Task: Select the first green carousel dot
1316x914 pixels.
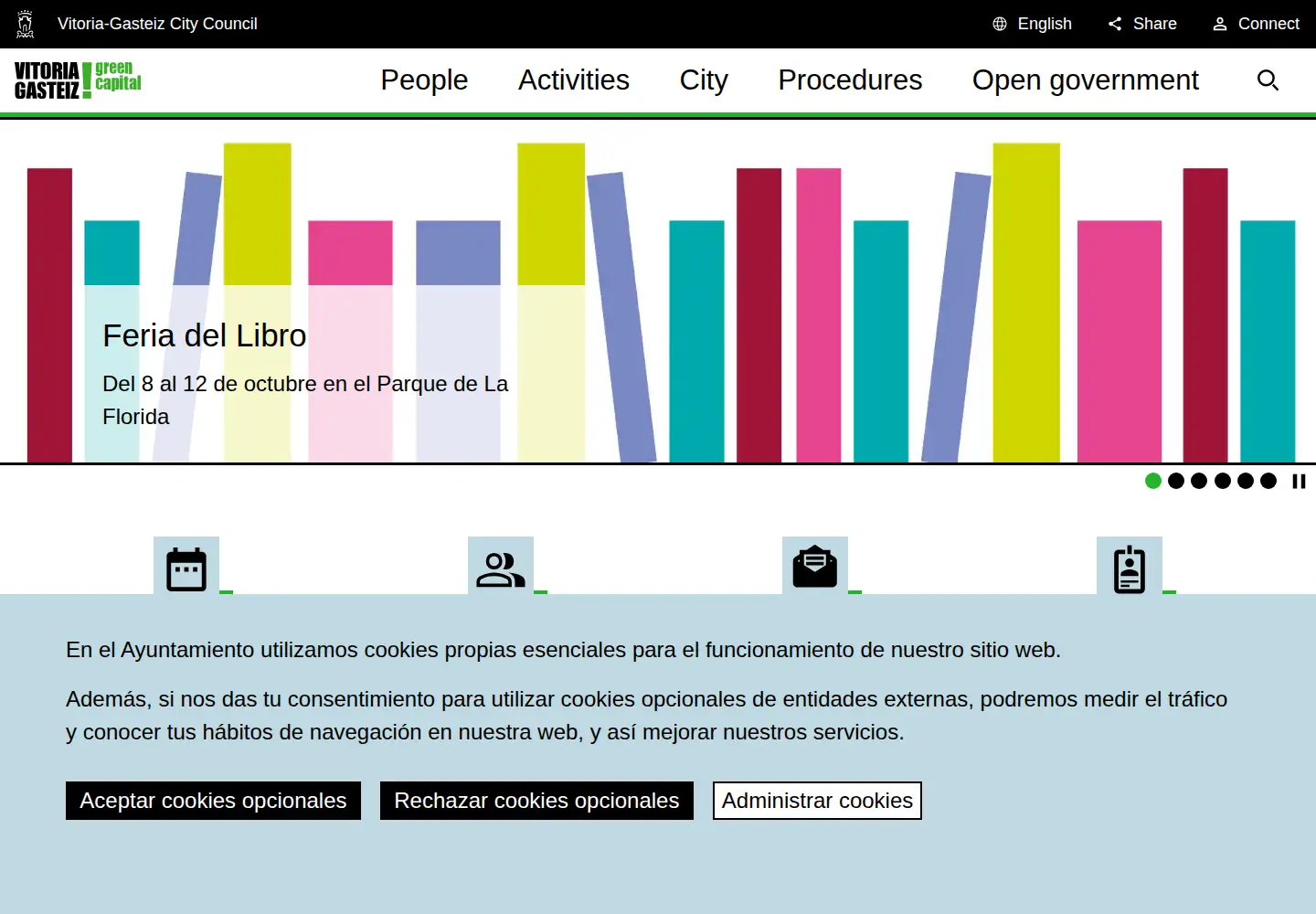Action: (1153, 481)
